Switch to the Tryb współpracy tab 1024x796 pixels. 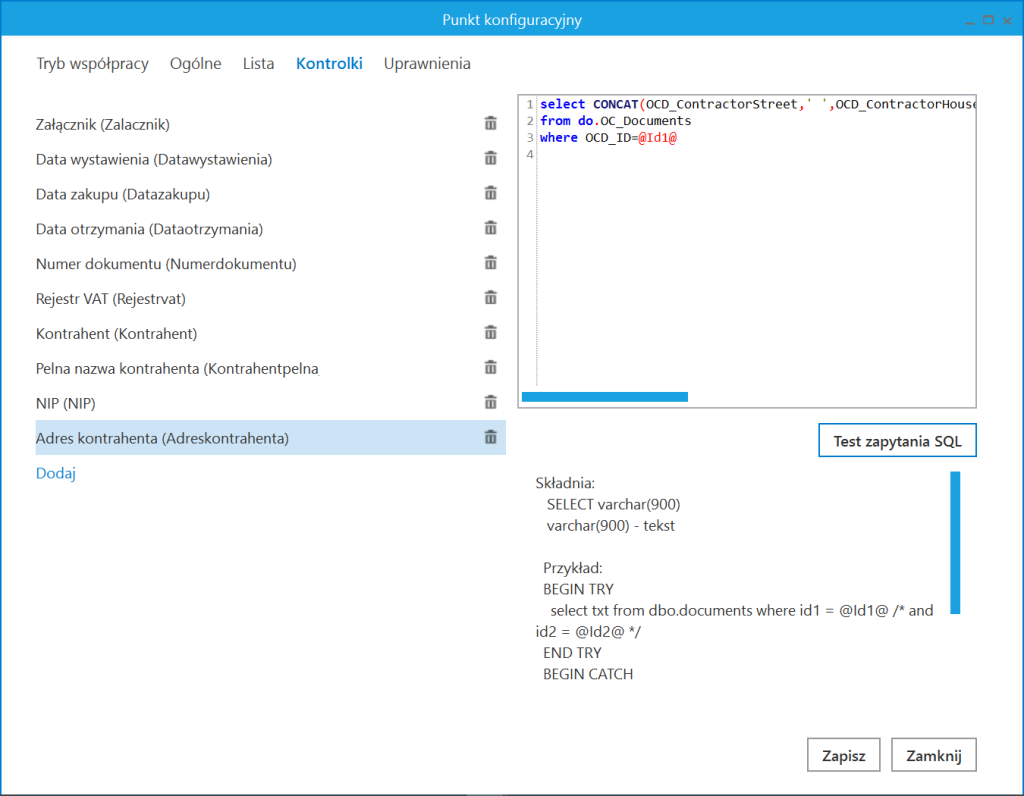click(92, 63)
